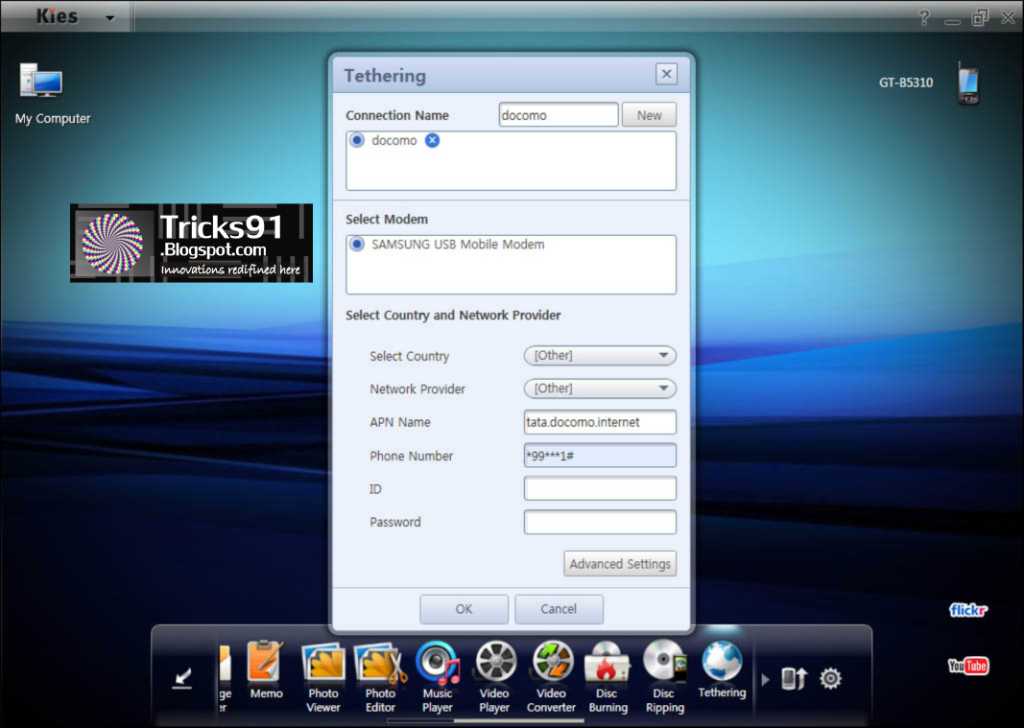
Task: Click the dock collapse arrow icon
Action: coord(182,678)
